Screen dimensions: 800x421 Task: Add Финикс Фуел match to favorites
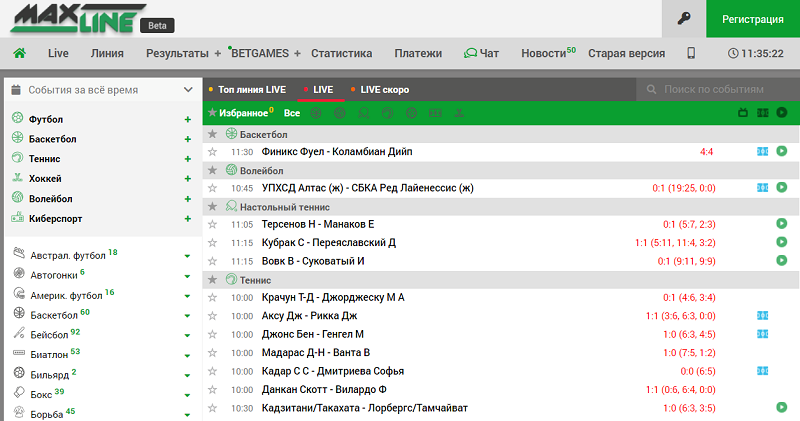tap(213, 152)
